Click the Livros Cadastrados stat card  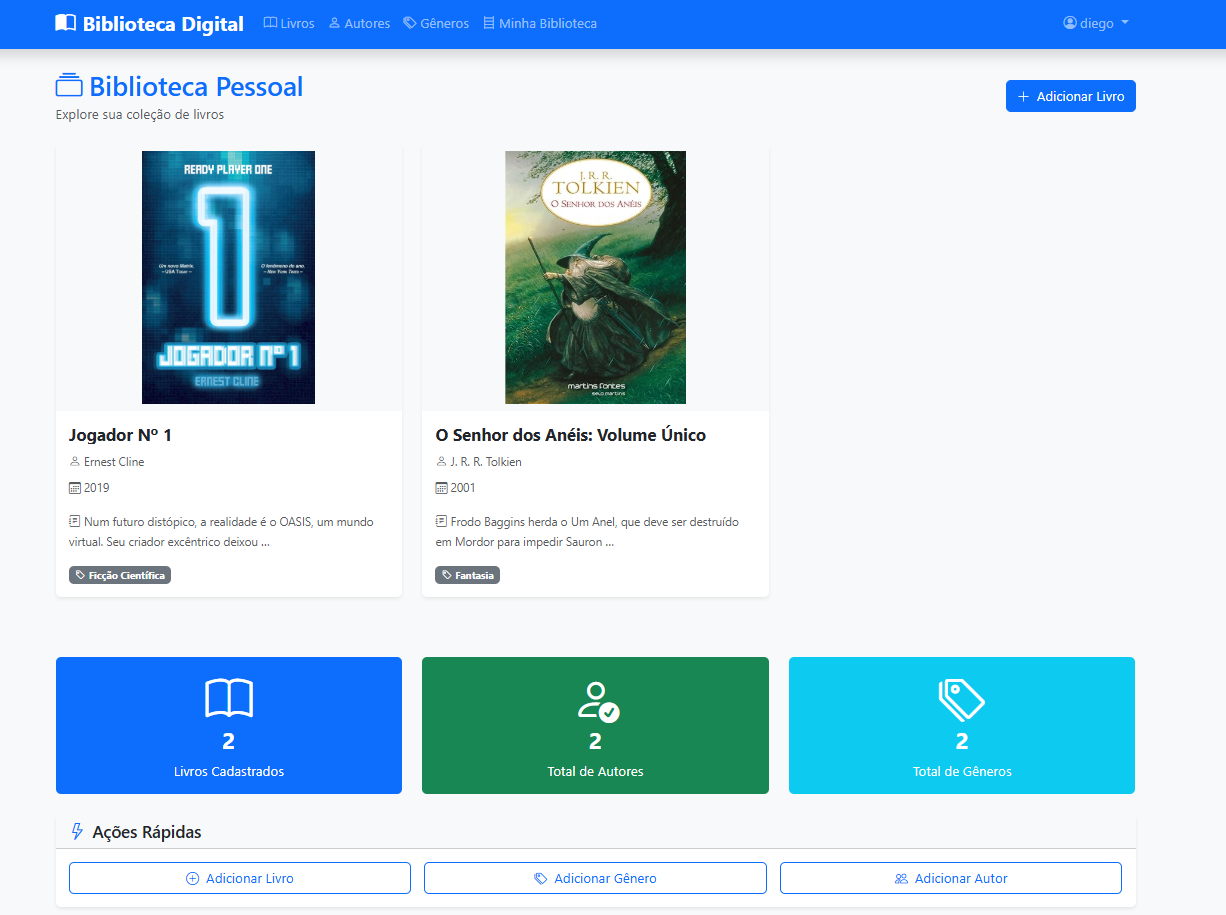click(229, 725)
